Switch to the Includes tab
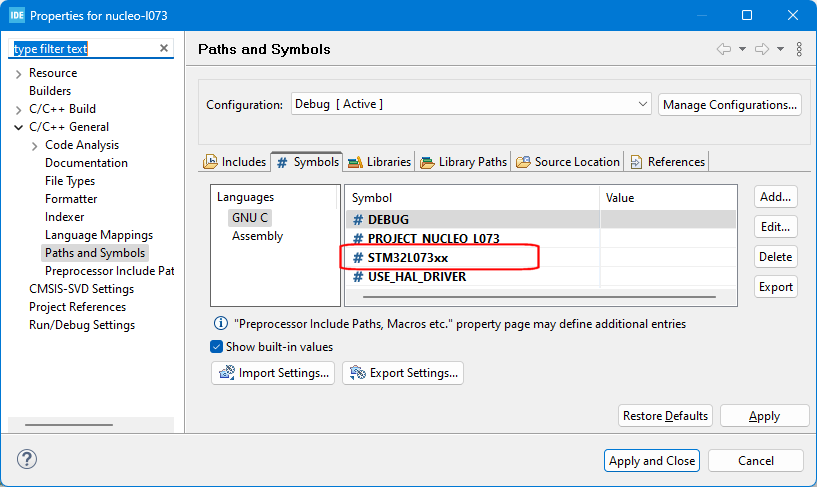Screen dimensions: 817x487 (235, 162)
